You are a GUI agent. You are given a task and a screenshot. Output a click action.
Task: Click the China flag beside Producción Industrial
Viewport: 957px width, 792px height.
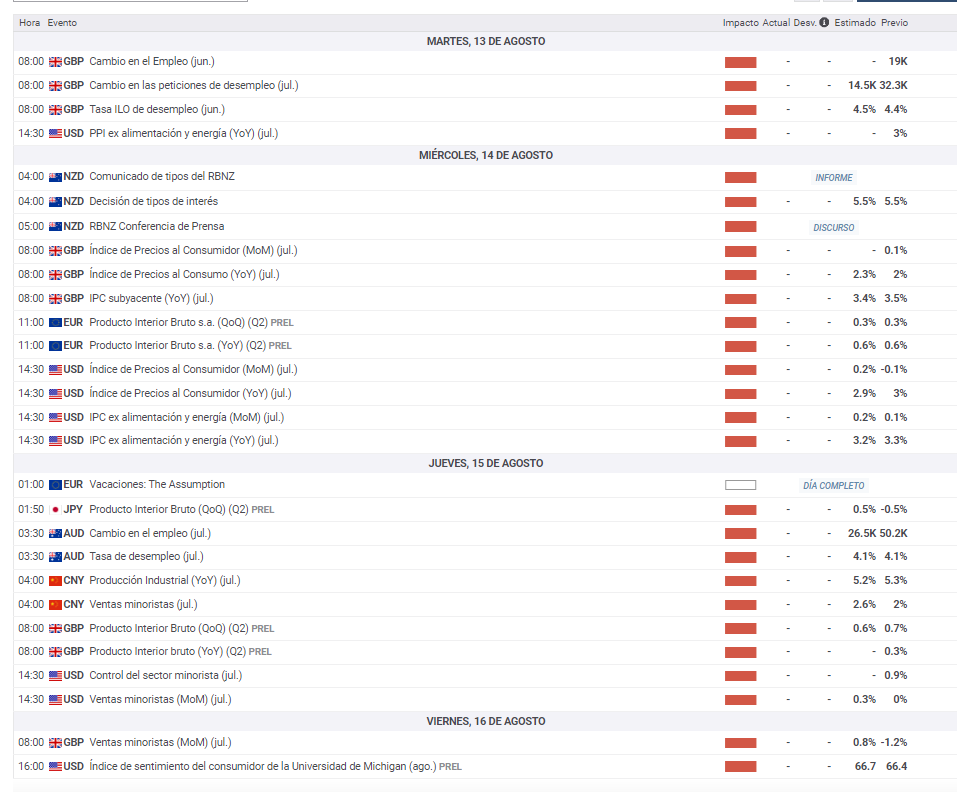[x=55, y=580]
